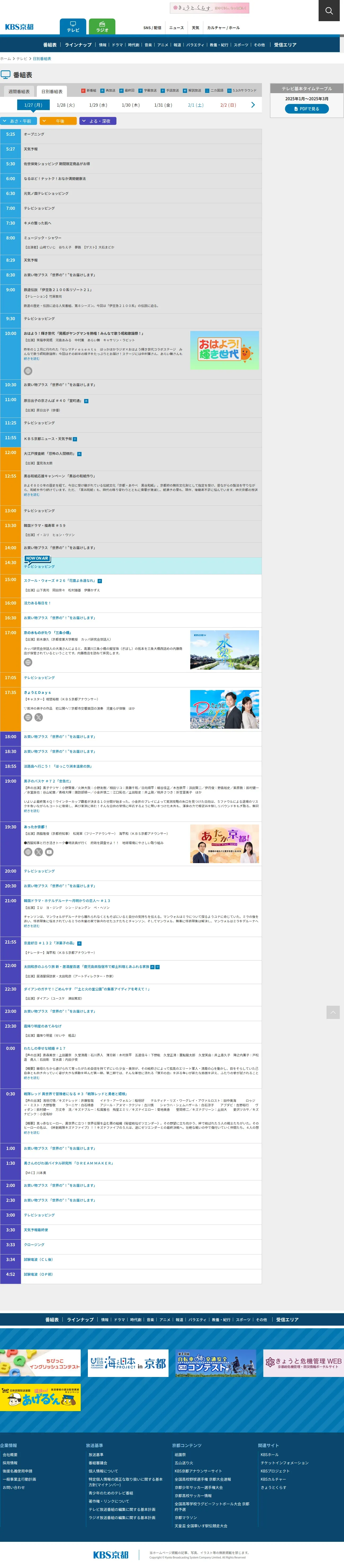Open the チケットインフォメーション footer link
The height and width of the screenshot is (1568, 344).
pyautogui.click(x=284, y=1463)
